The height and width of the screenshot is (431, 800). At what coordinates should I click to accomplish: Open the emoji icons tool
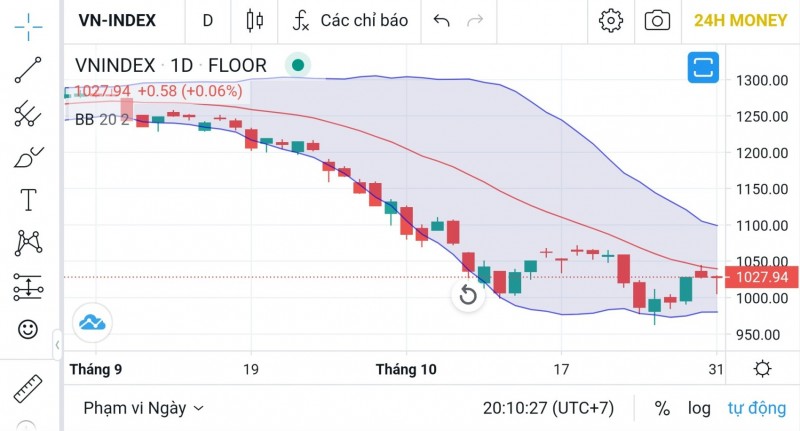click(x=28, y=328)
